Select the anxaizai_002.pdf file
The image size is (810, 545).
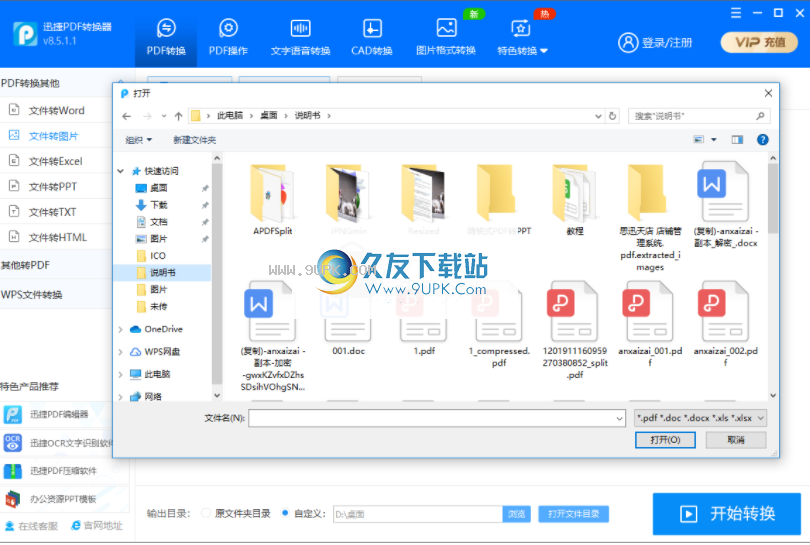coord(725,324)
